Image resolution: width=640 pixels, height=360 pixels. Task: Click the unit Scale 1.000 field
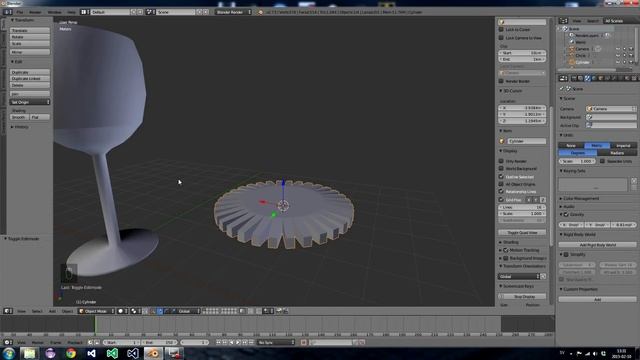(x=577, y=161)
